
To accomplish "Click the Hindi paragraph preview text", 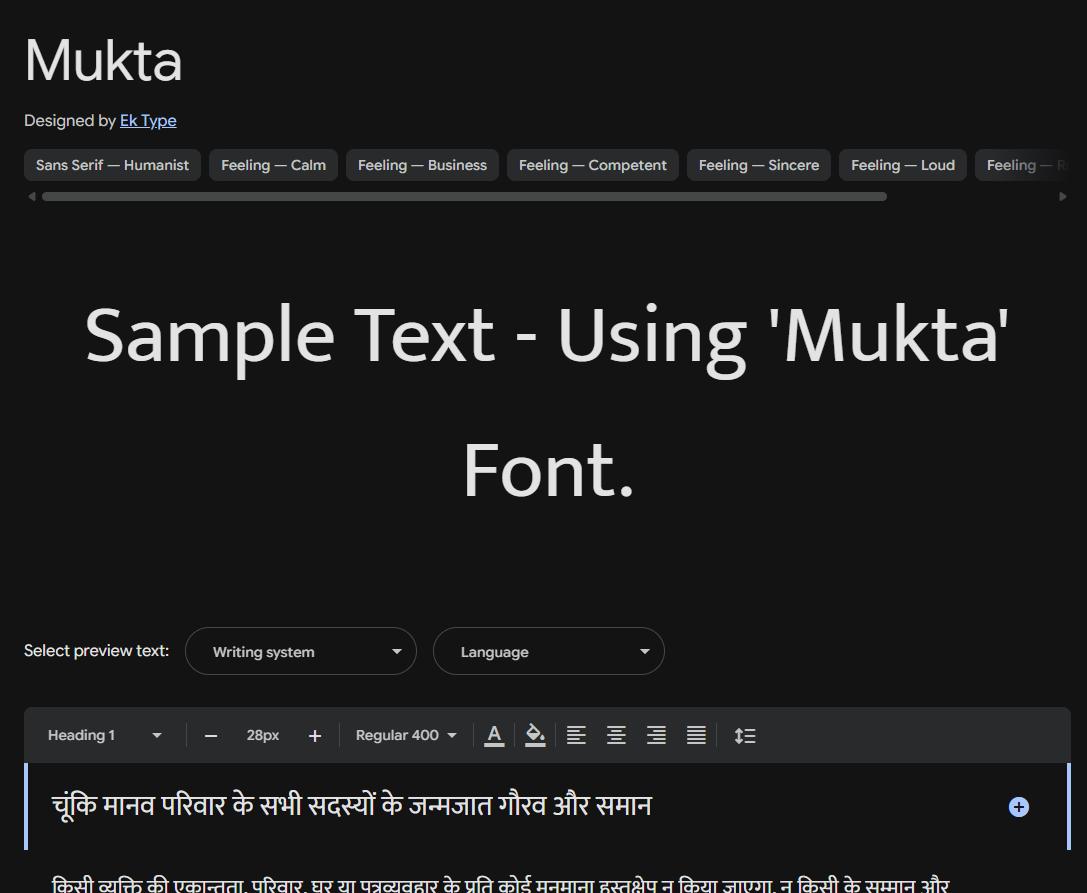I will coord(501,885).
